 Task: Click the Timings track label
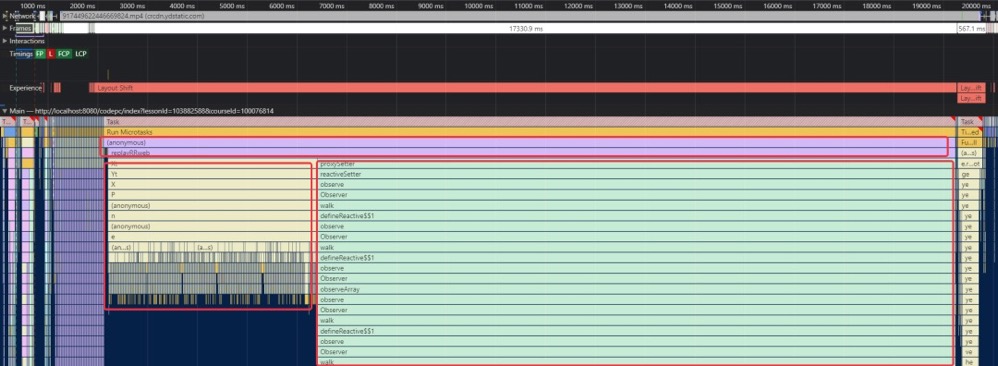21,54
